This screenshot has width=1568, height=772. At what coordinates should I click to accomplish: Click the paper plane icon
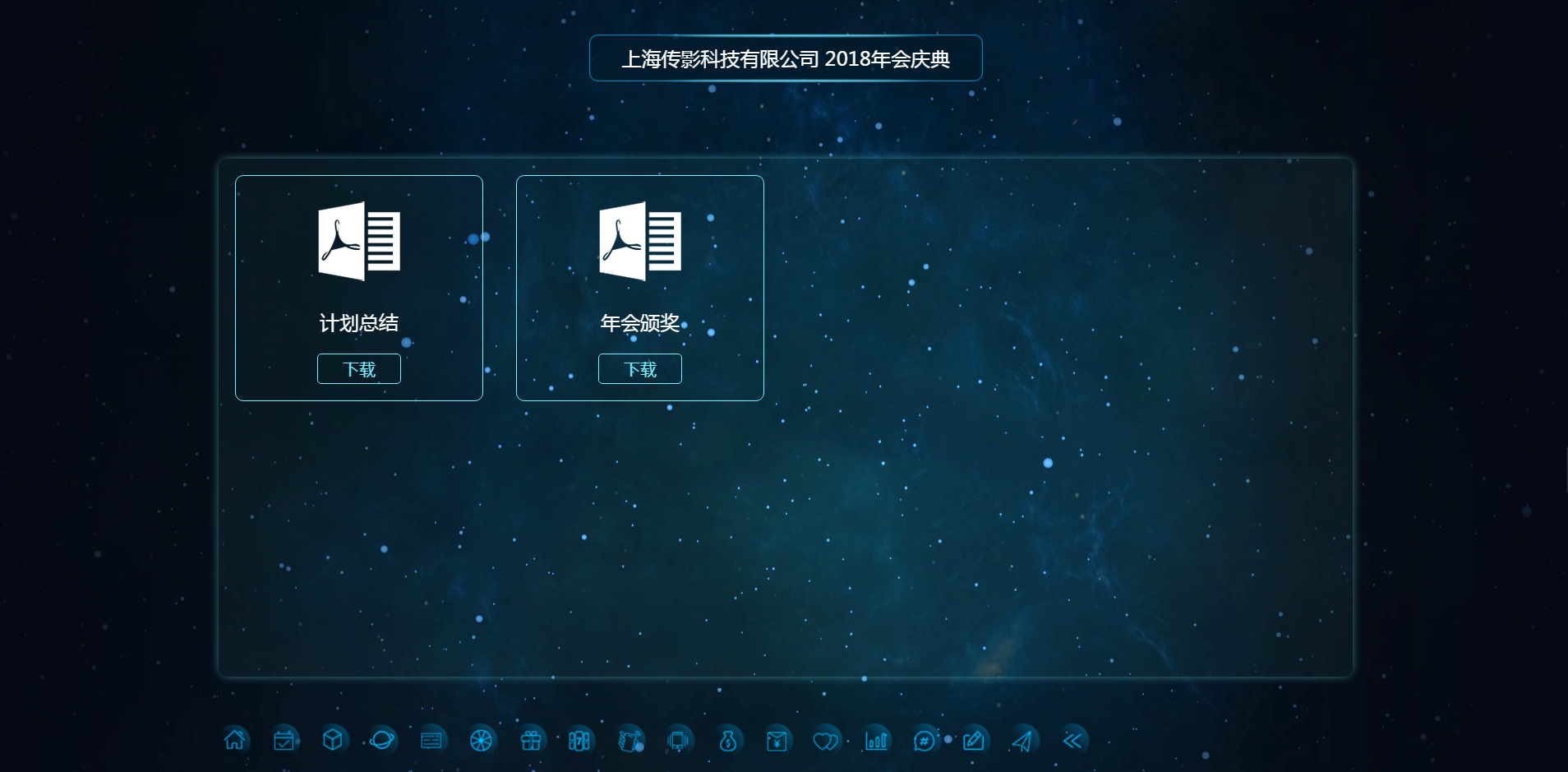click(1022, 741)
